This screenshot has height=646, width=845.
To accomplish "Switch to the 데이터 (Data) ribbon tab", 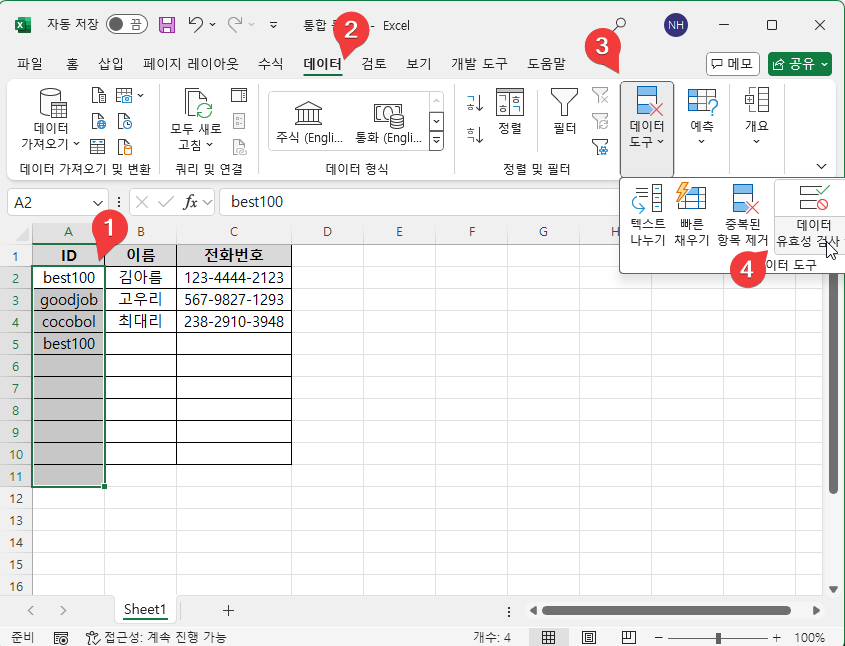I will (x=321, y=63).
